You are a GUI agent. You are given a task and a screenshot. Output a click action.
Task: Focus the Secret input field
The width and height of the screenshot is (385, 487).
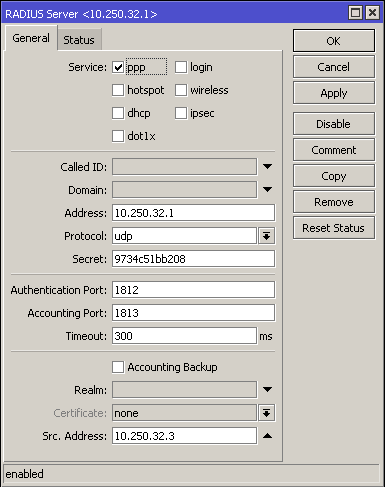click(x=193, y=259)
